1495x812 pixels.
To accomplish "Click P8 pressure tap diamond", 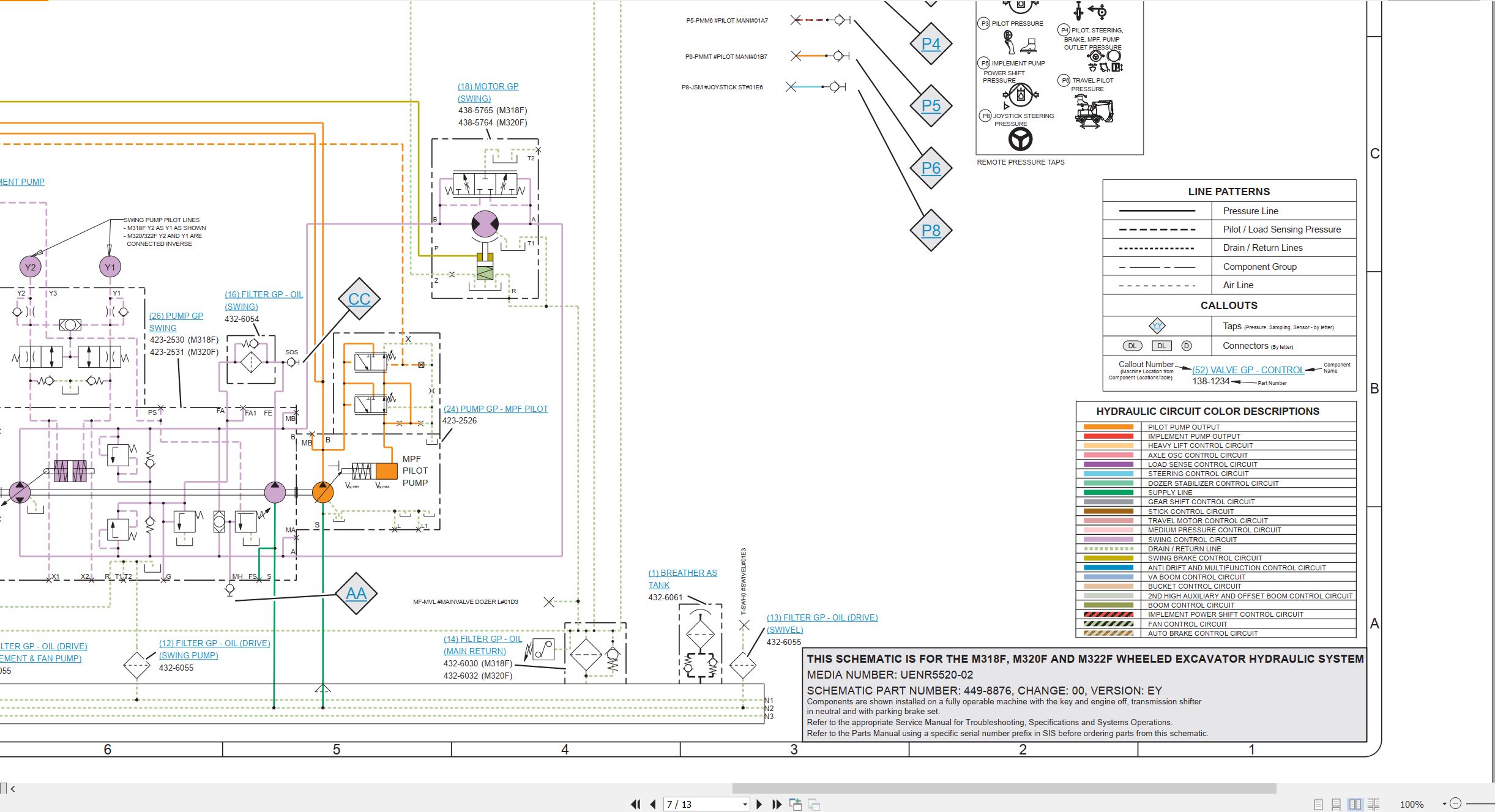I will 931,231.
